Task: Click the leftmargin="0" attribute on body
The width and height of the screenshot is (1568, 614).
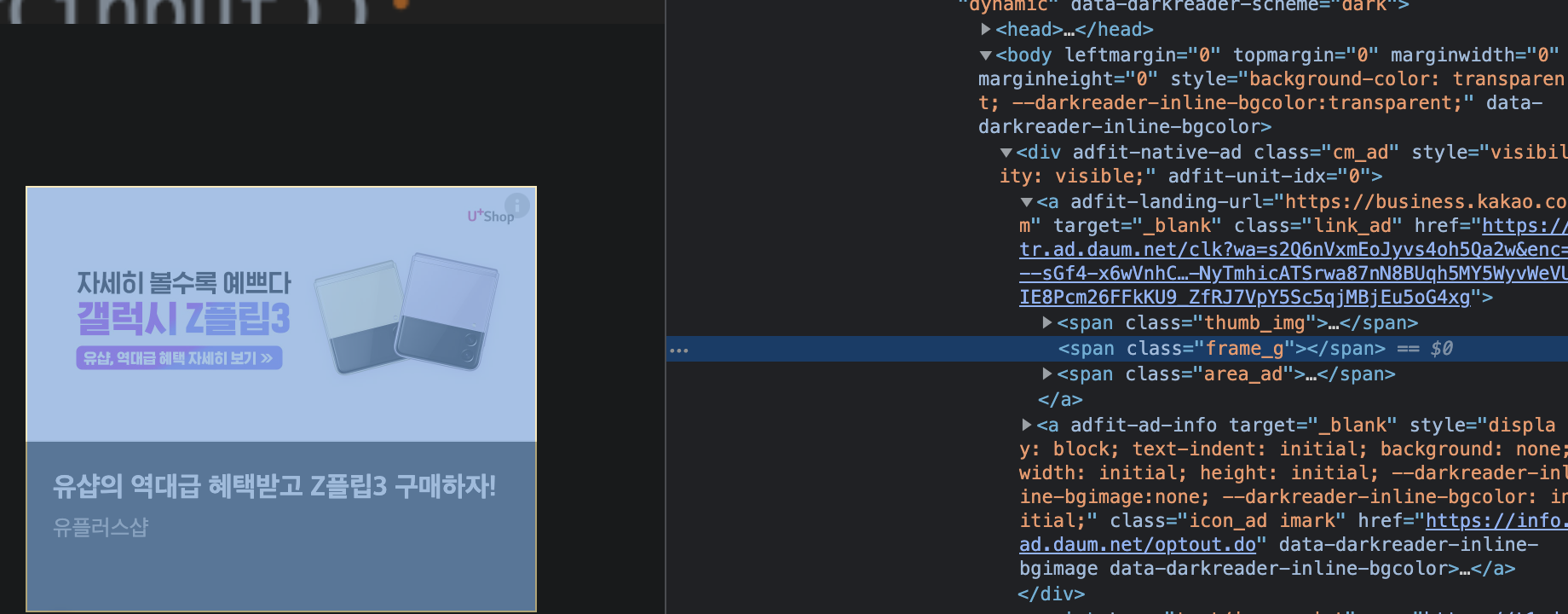Action: coord(1143,55)
